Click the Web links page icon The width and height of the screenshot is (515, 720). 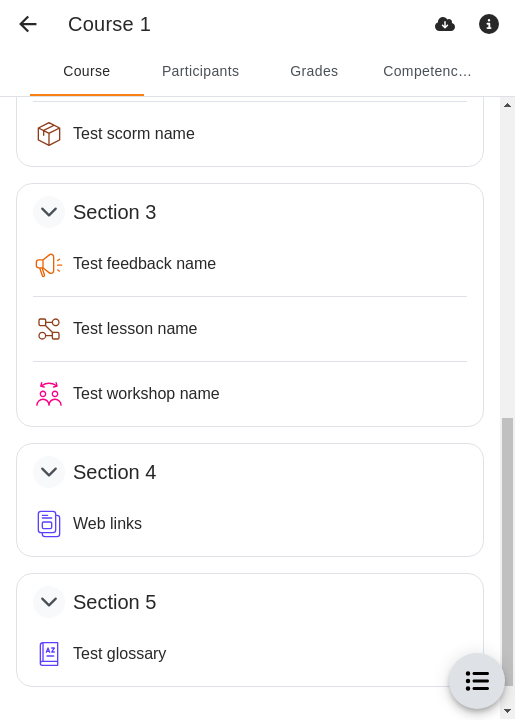(49, 524)
